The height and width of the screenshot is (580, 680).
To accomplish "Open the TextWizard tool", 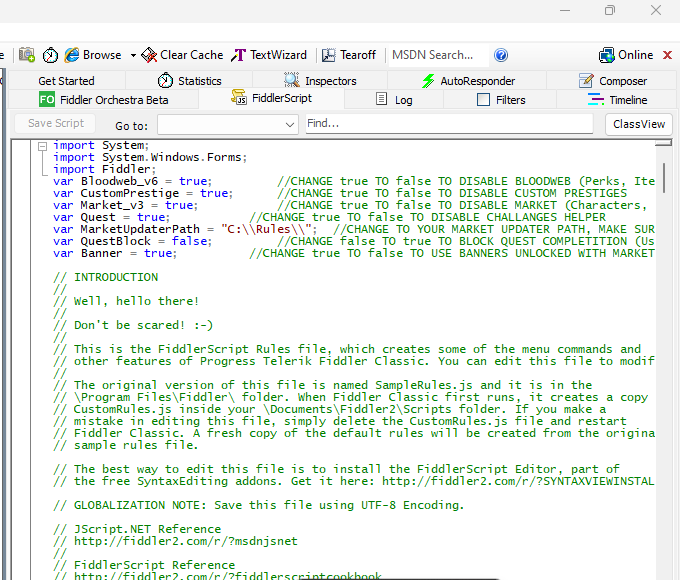I will 269,55.
